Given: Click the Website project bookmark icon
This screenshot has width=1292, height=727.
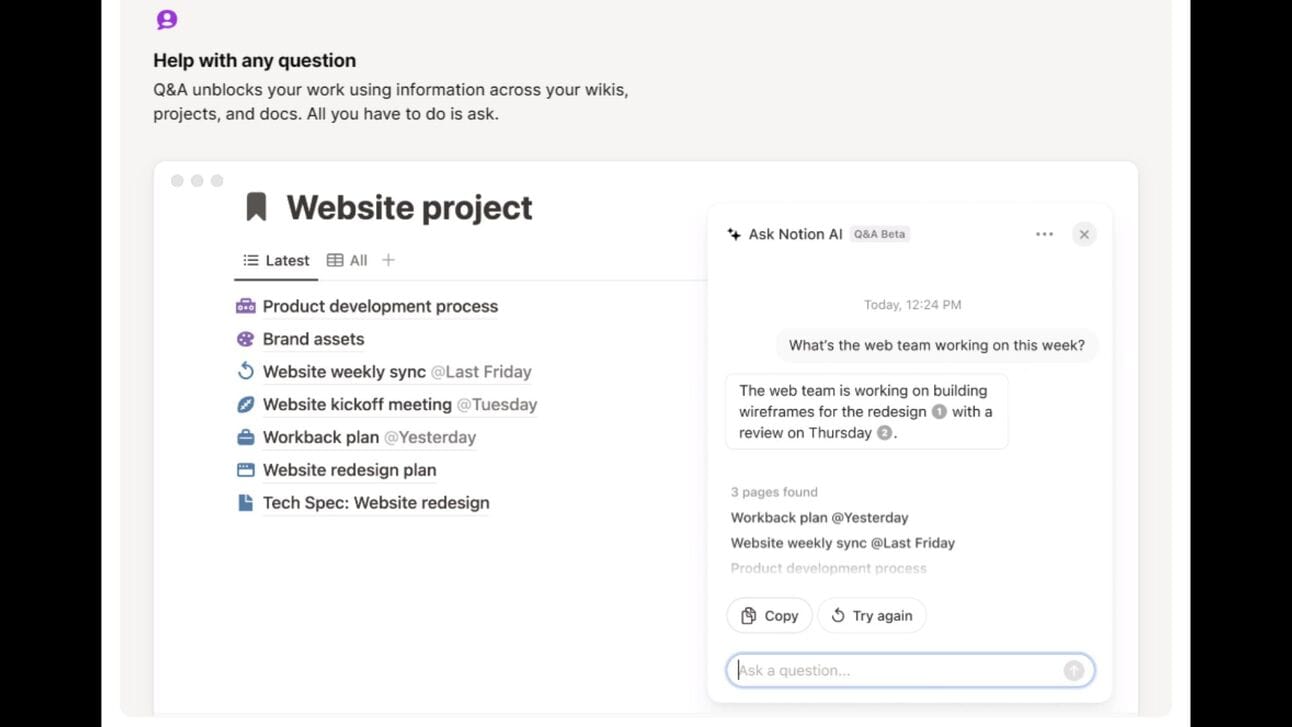Looking at the screenshot, I should pyautogui.click(x=256, y=207).
